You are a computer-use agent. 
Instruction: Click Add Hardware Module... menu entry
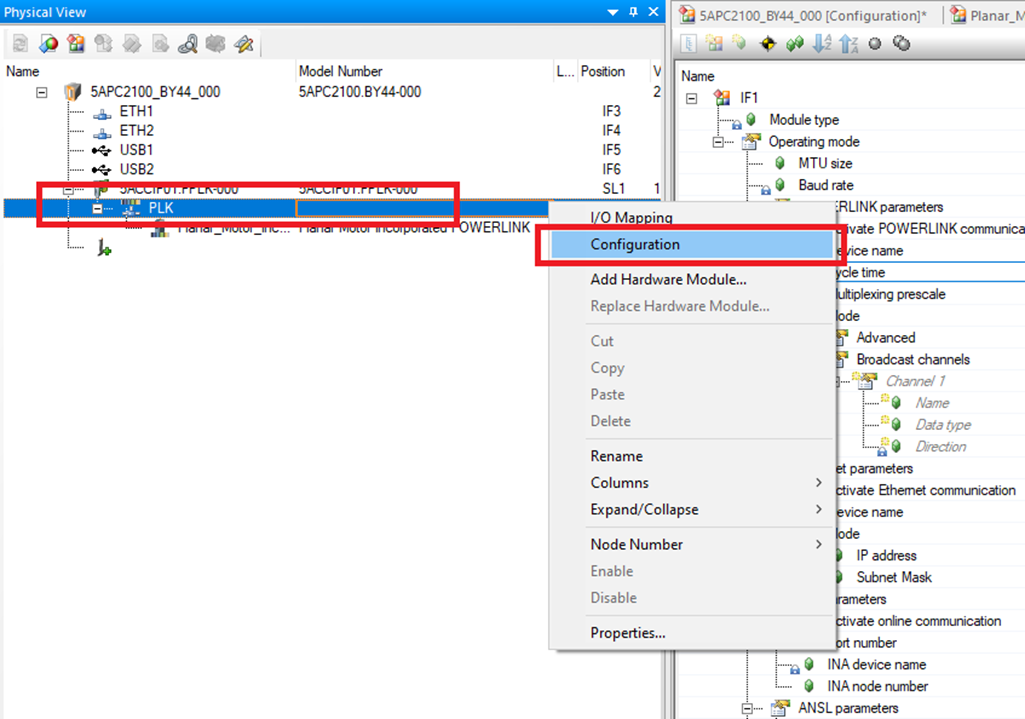click(668, 280)
